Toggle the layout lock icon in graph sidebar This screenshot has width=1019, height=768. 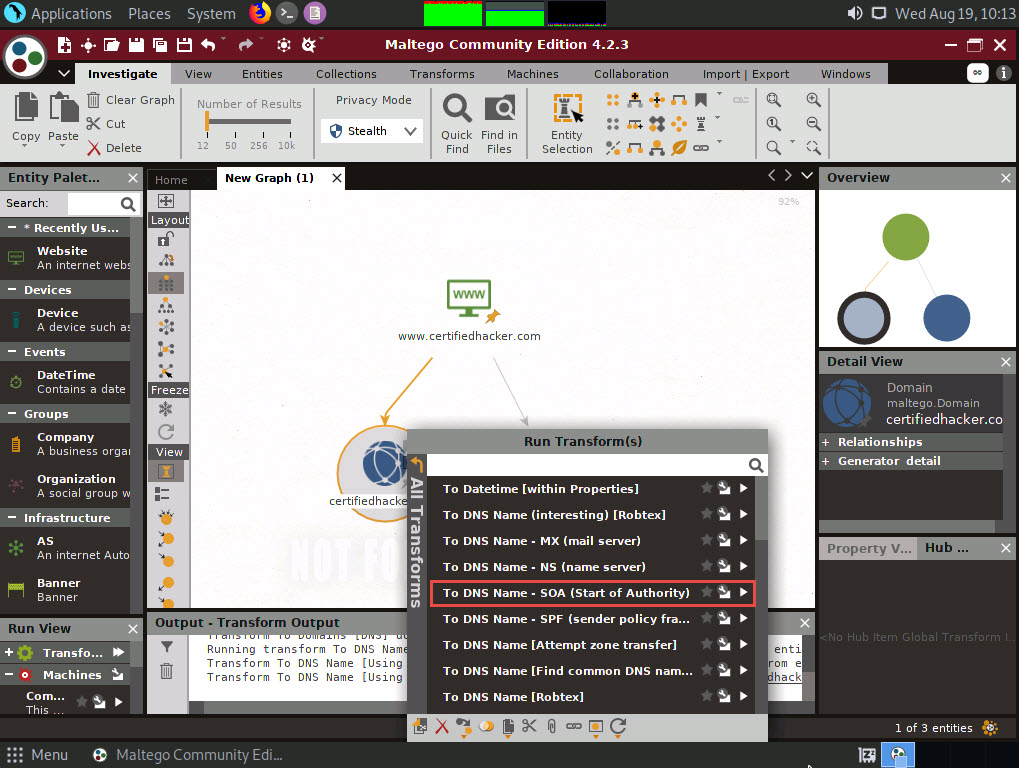pyautogui.click(x=166, y=239)
